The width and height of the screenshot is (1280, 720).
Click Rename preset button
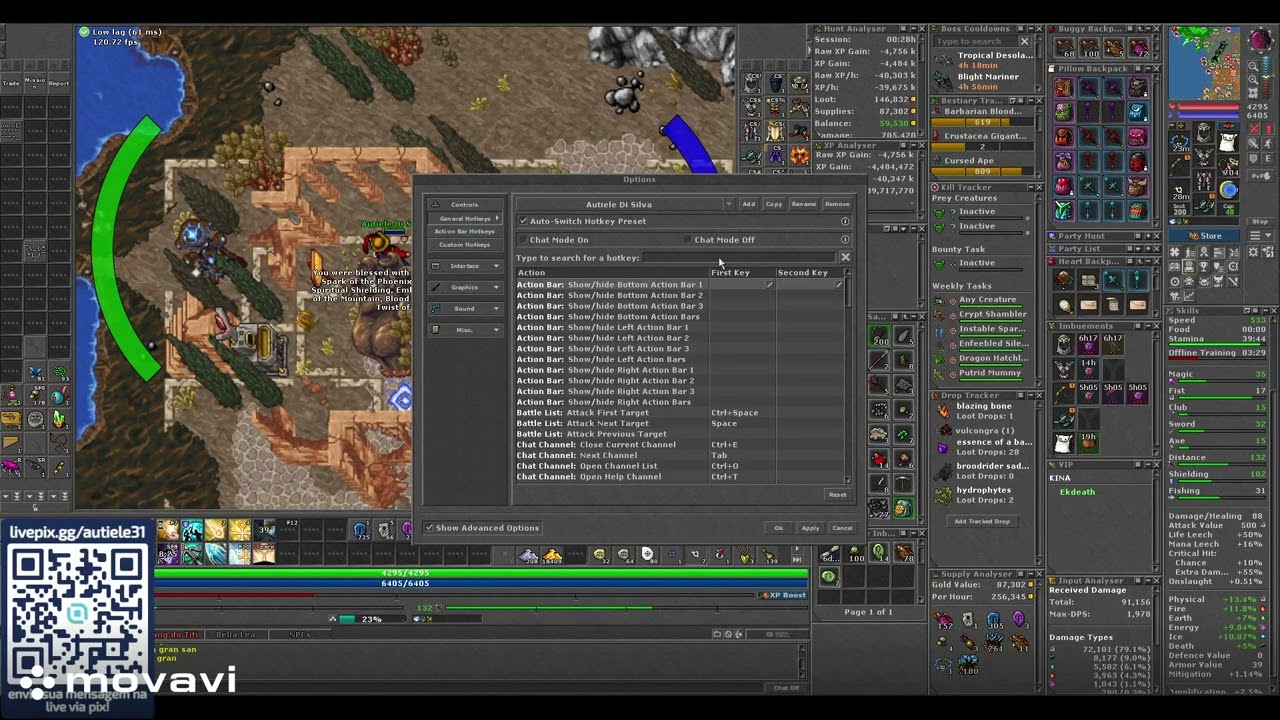(804, 204)
